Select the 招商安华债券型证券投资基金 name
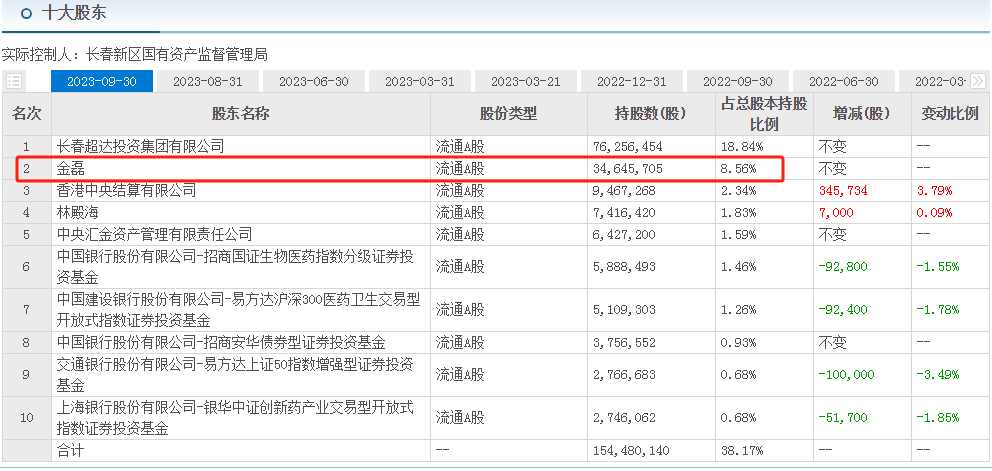The height and width of the screenshot is (471, 992). [x=221, y=343]
